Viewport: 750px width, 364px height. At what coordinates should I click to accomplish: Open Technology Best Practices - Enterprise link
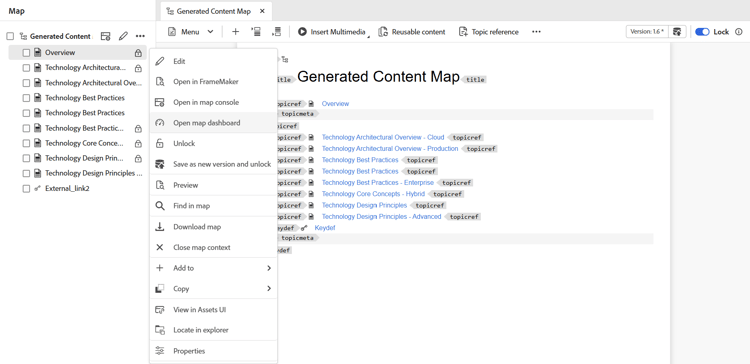(x=377, y=183)
